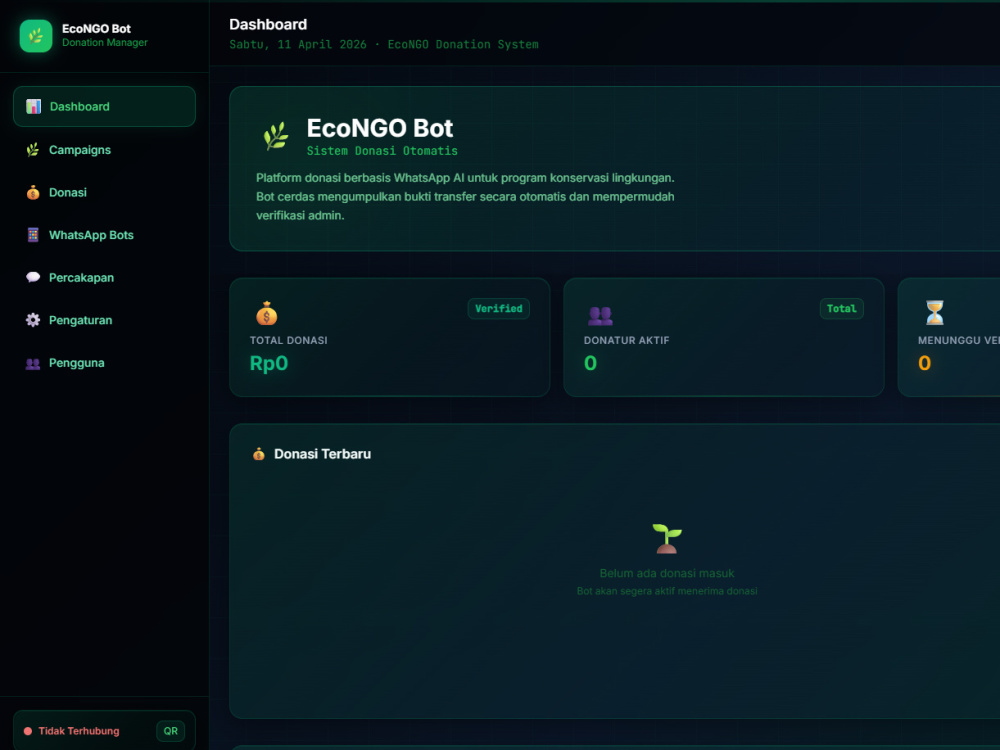The width and height of the screenshot is (1000, 750).
Task: Click the Donatur Aktif value 0
Action: 591,364
